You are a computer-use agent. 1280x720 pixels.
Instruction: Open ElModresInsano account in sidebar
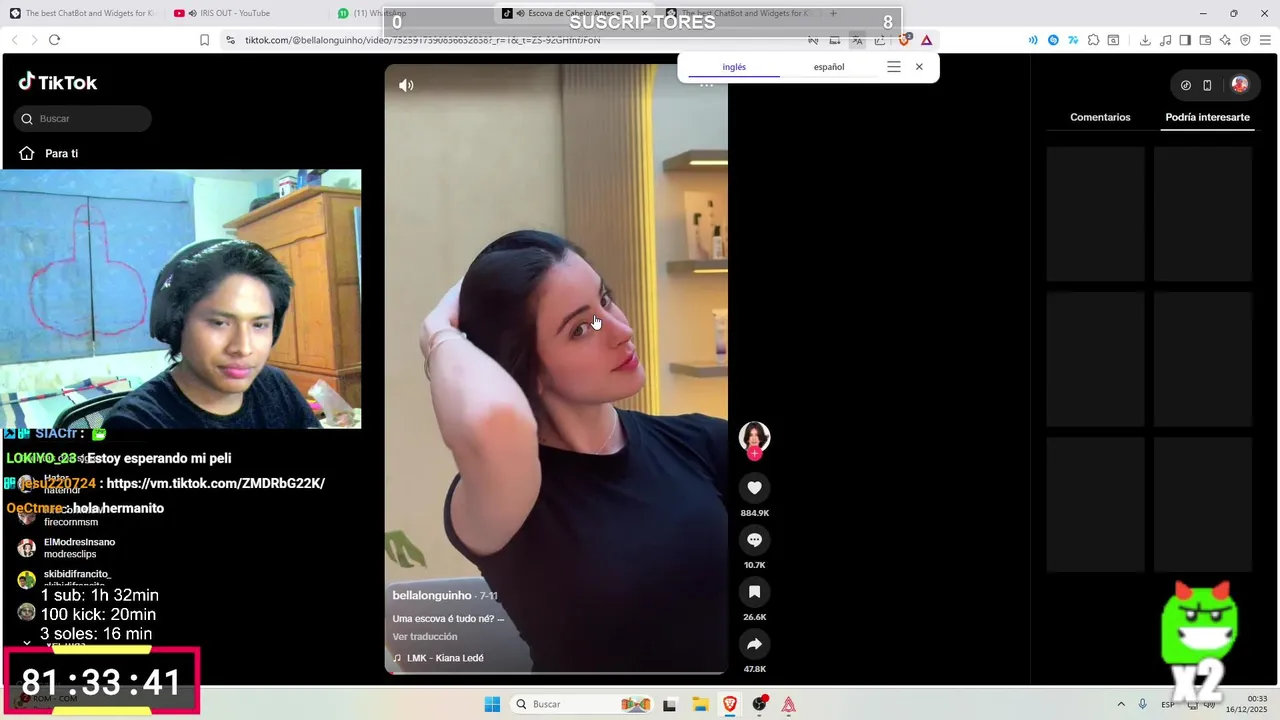pos(79,548)
